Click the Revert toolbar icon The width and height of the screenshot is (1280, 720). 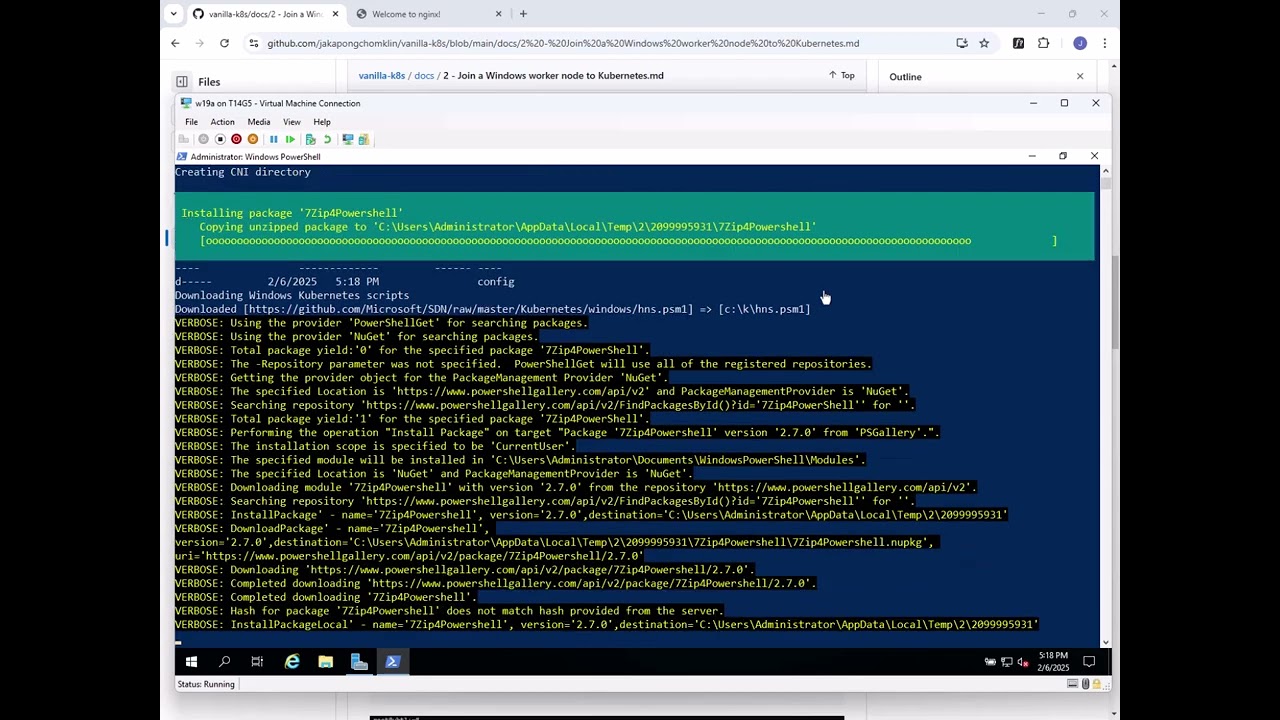(326, 139)
